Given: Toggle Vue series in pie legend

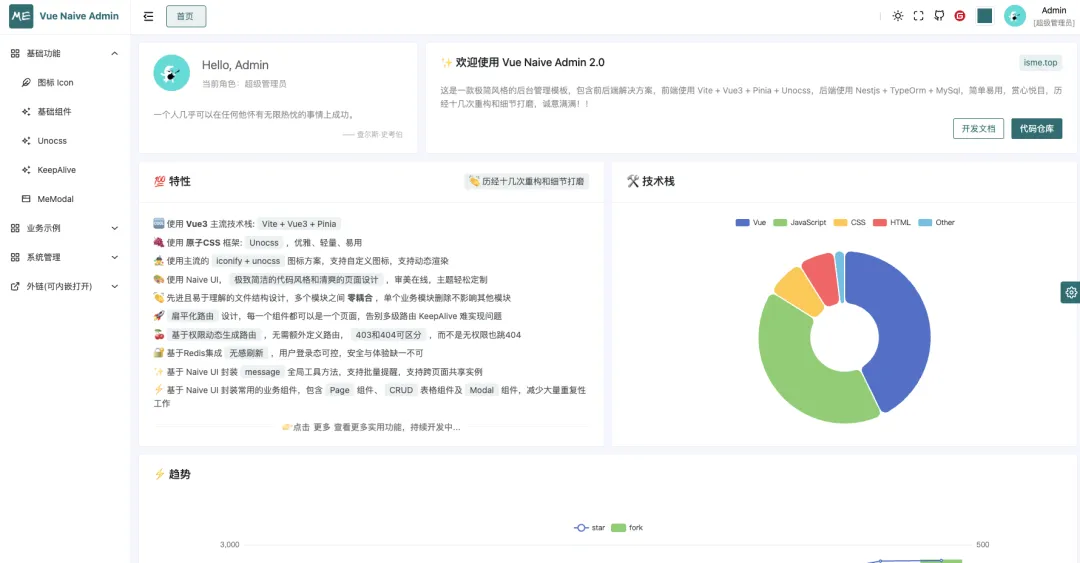Looking at the screenshot, I should pyautogui.click(x=751, y=223).
